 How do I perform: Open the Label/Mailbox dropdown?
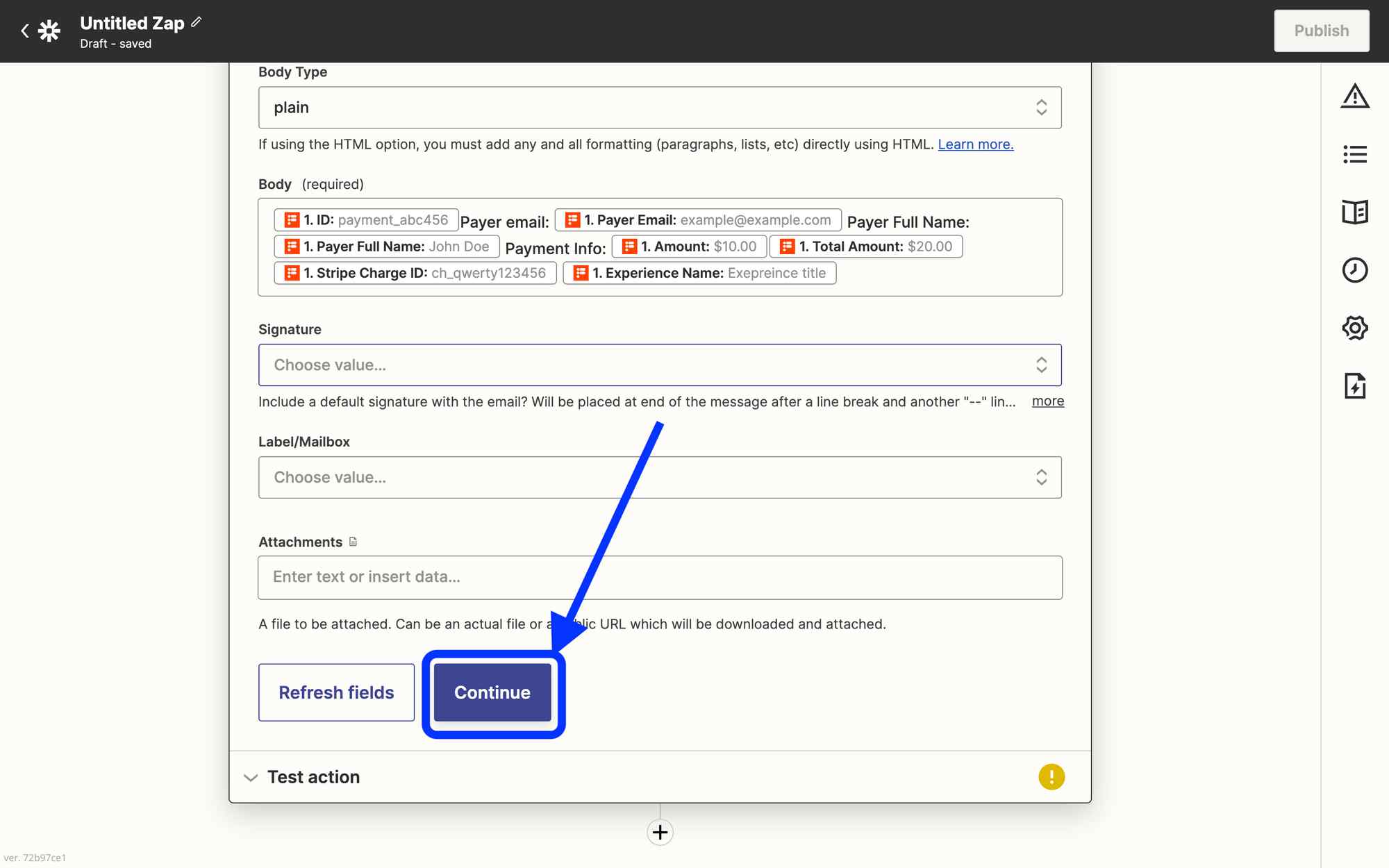coord(659,478)
